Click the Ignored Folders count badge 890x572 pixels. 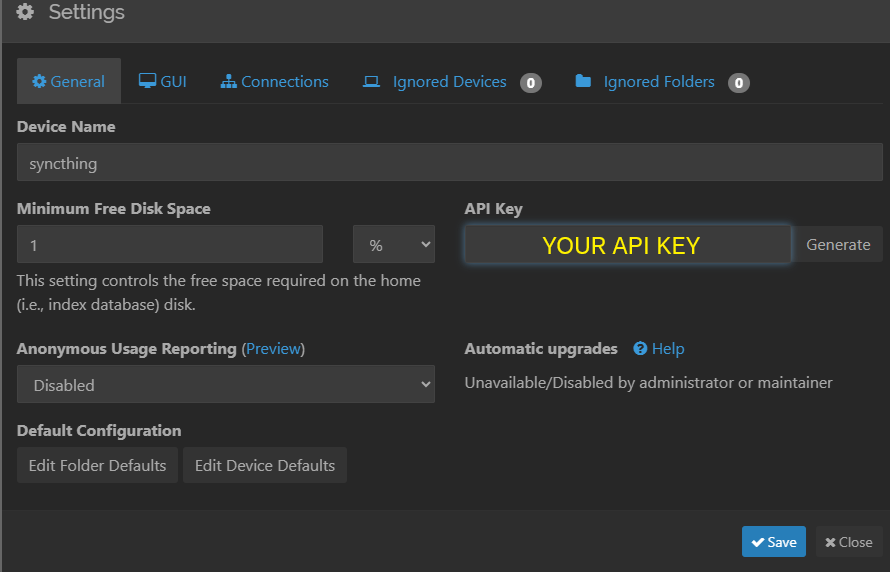click(738, 83)
